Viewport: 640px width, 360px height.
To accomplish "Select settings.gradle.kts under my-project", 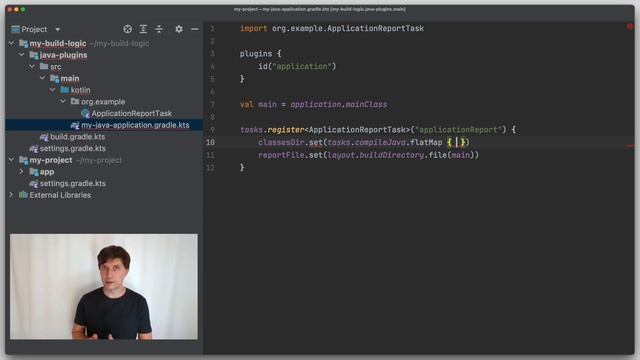I will tap(67, 183).
